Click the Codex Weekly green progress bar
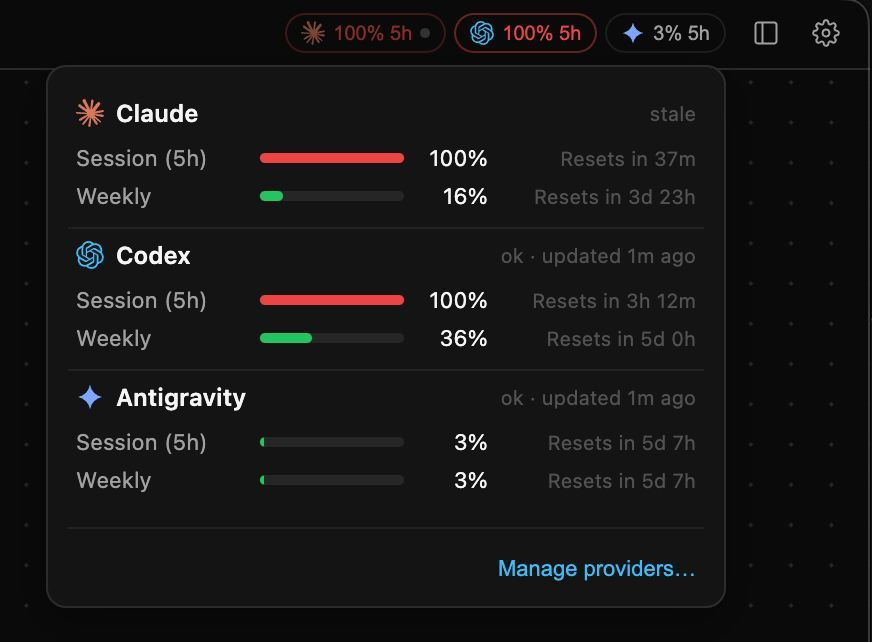The height and width of the screenshot is (642, 872). click(332, 338)
